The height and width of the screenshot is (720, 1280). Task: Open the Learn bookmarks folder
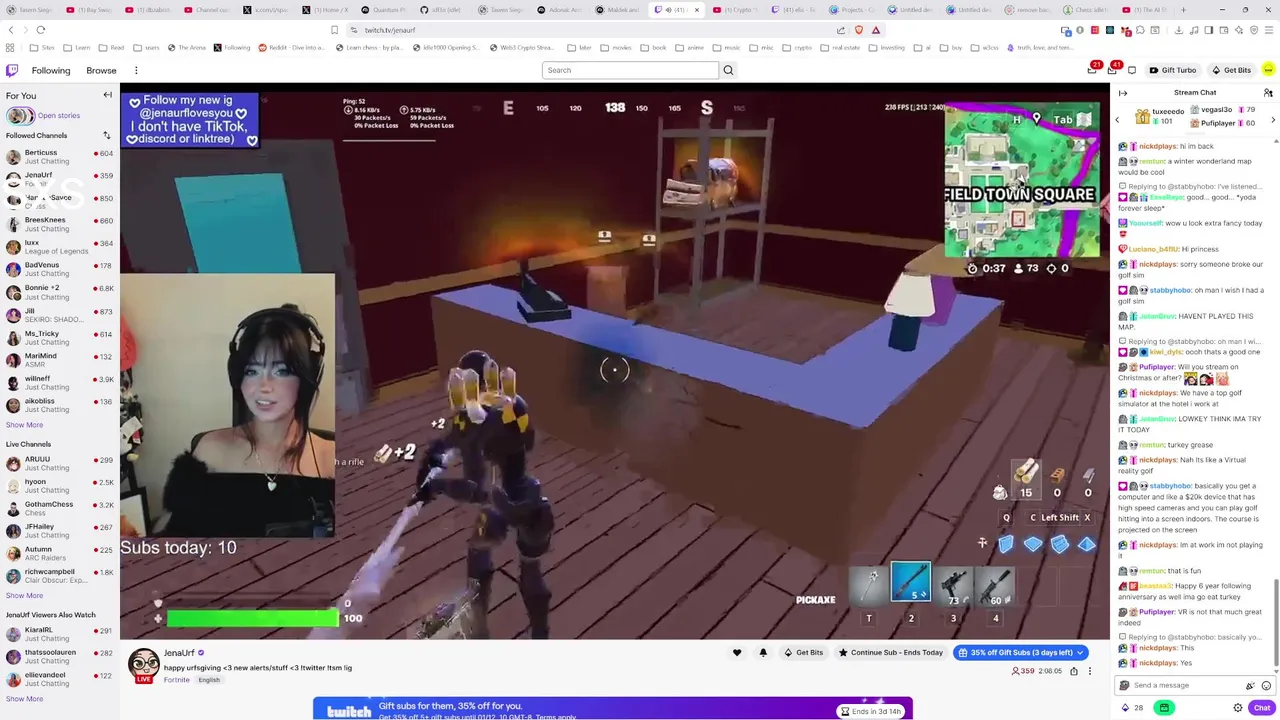pos(76,48)
